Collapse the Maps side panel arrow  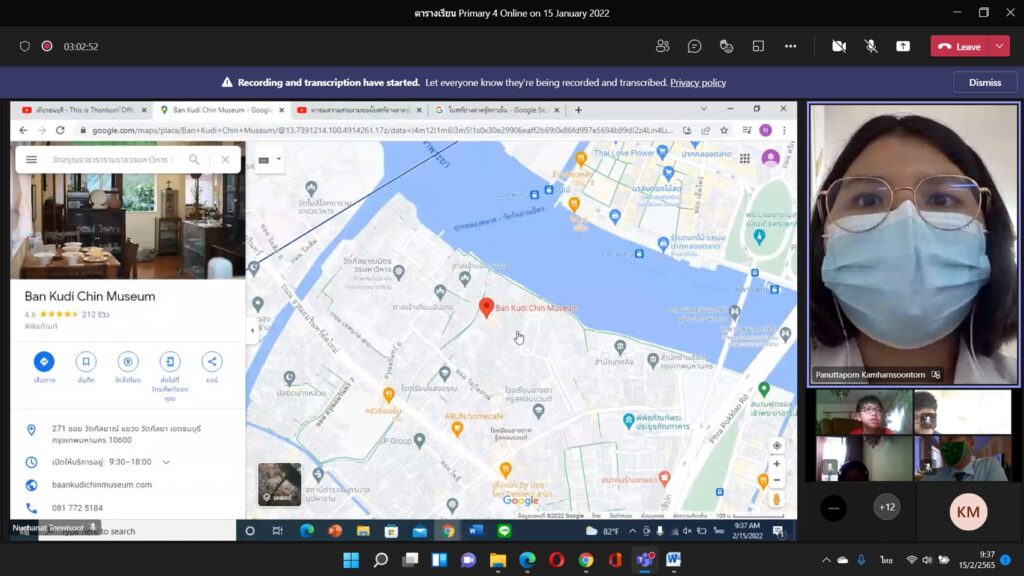(x=252, y=330)
